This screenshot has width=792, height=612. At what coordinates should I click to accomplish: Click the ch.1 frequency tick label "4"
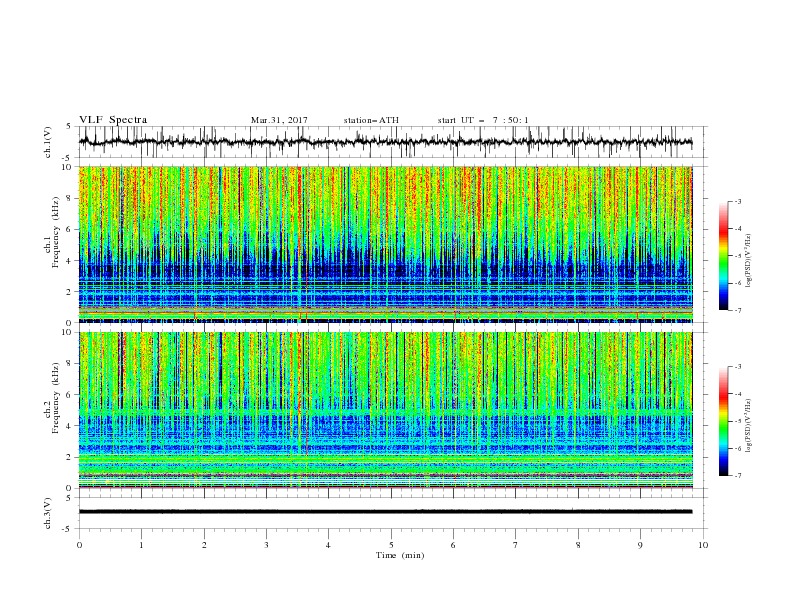(71, 261)
